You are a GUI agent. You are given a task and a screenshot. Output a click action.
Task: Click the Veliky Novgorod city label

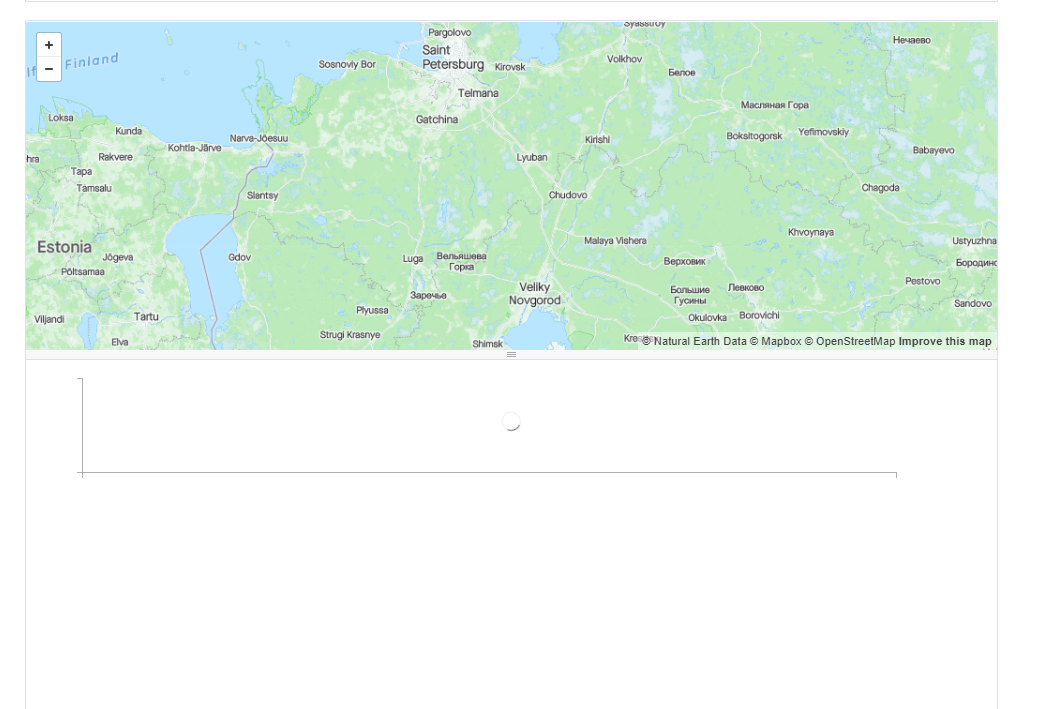coord(535,294)
